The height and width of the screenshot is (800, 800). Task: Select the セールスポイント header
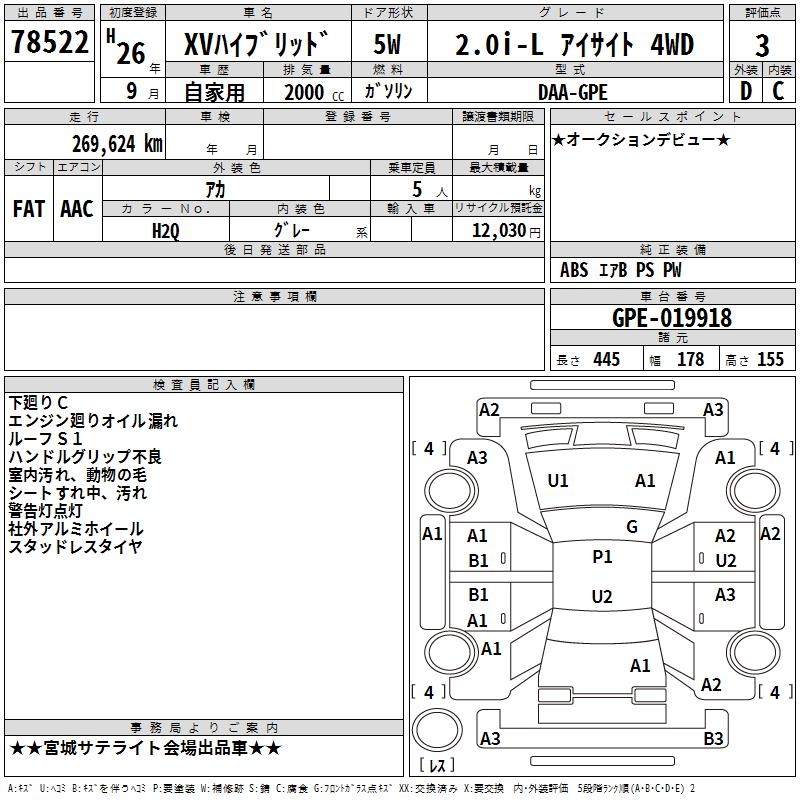(x=672, y=116)
